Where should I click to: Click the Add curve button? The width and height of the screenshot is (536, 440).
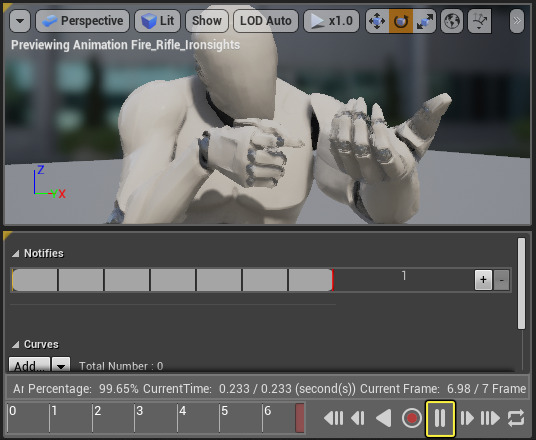click(x=29, y=365)
